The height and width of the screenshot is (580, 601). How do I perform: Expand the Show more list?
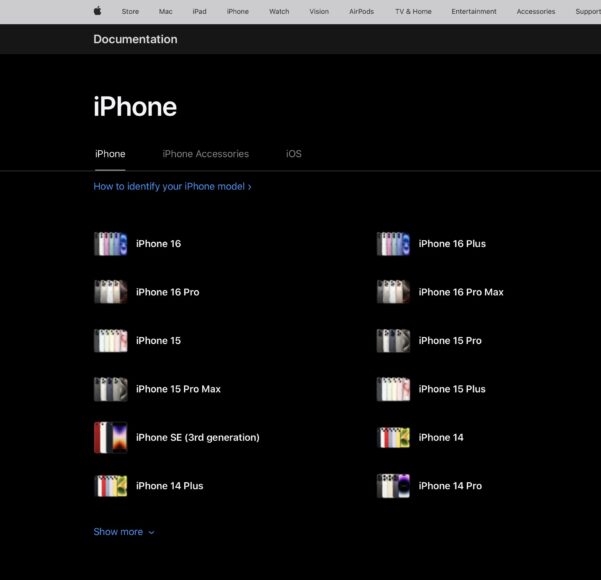point(124,532)
